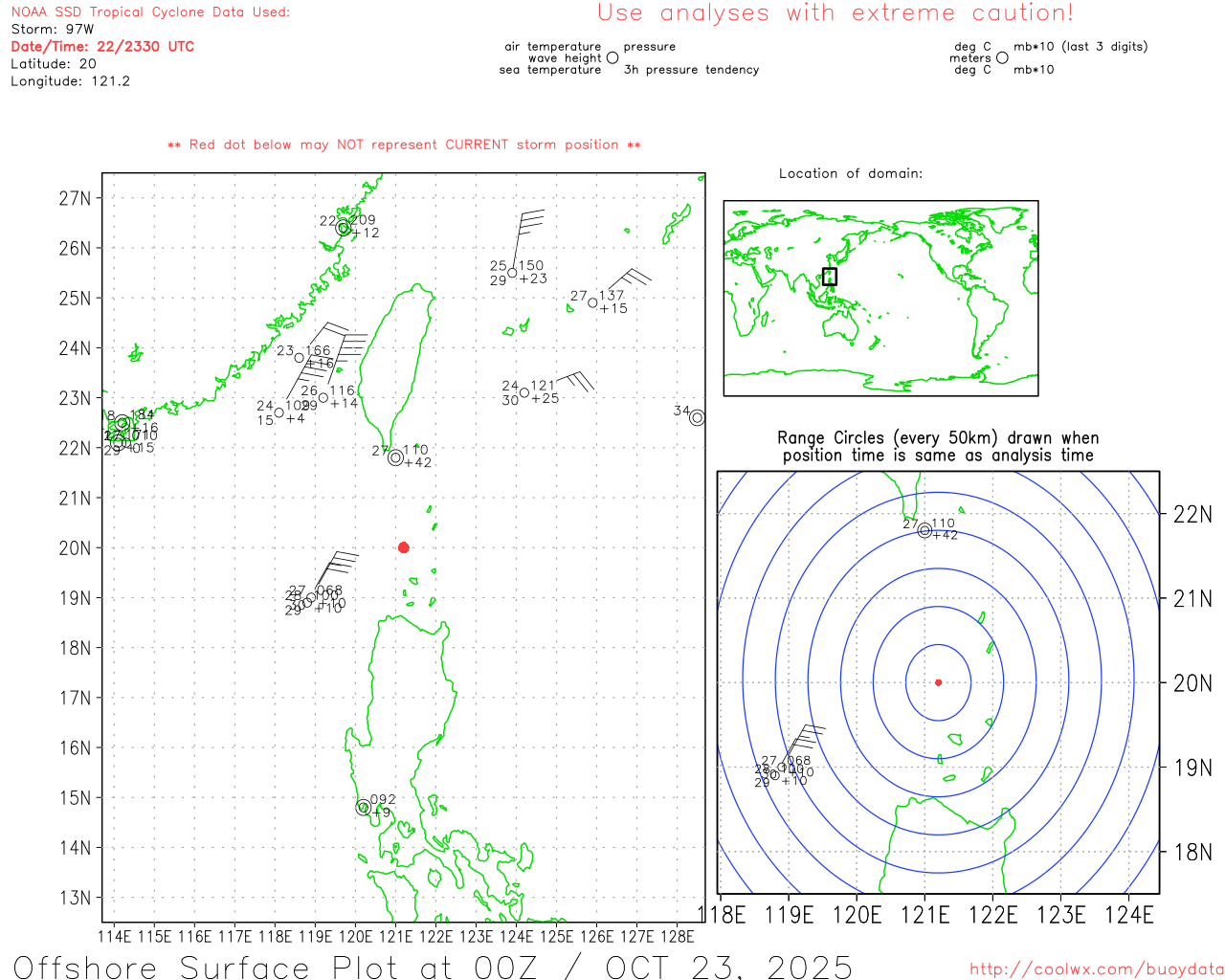
Task: Click the 121E longitude label on main map
Action: 395,936
